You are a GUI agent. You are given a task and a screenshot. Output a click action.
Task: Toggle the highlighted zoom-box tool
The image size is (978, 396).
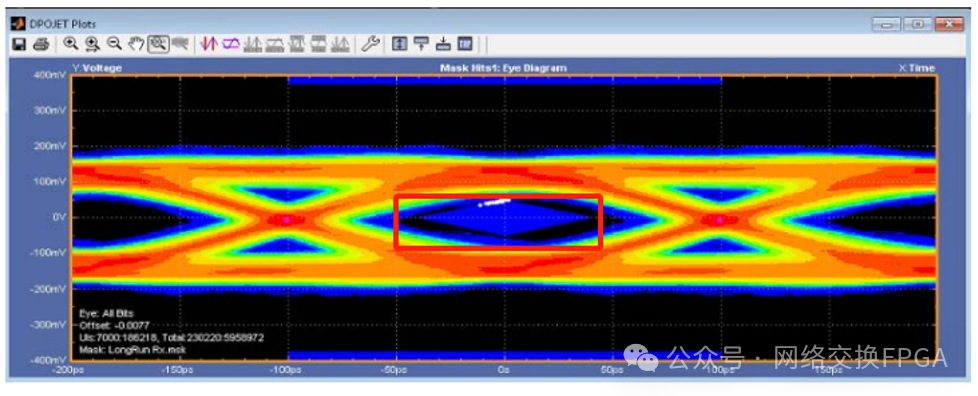158,44
